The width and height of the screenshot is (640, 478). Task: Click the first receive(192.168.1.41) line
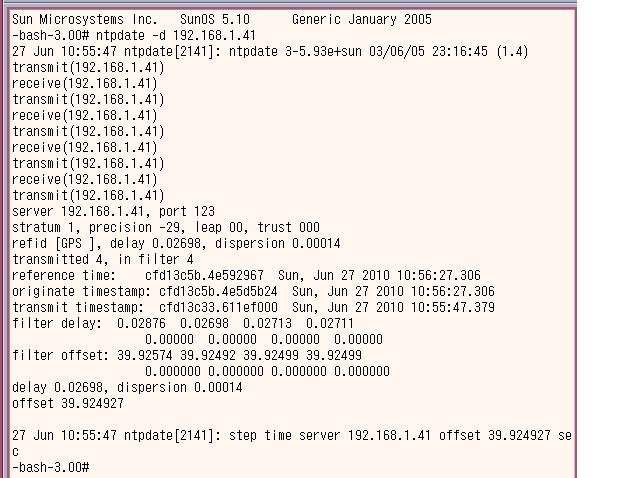[84, 83]
